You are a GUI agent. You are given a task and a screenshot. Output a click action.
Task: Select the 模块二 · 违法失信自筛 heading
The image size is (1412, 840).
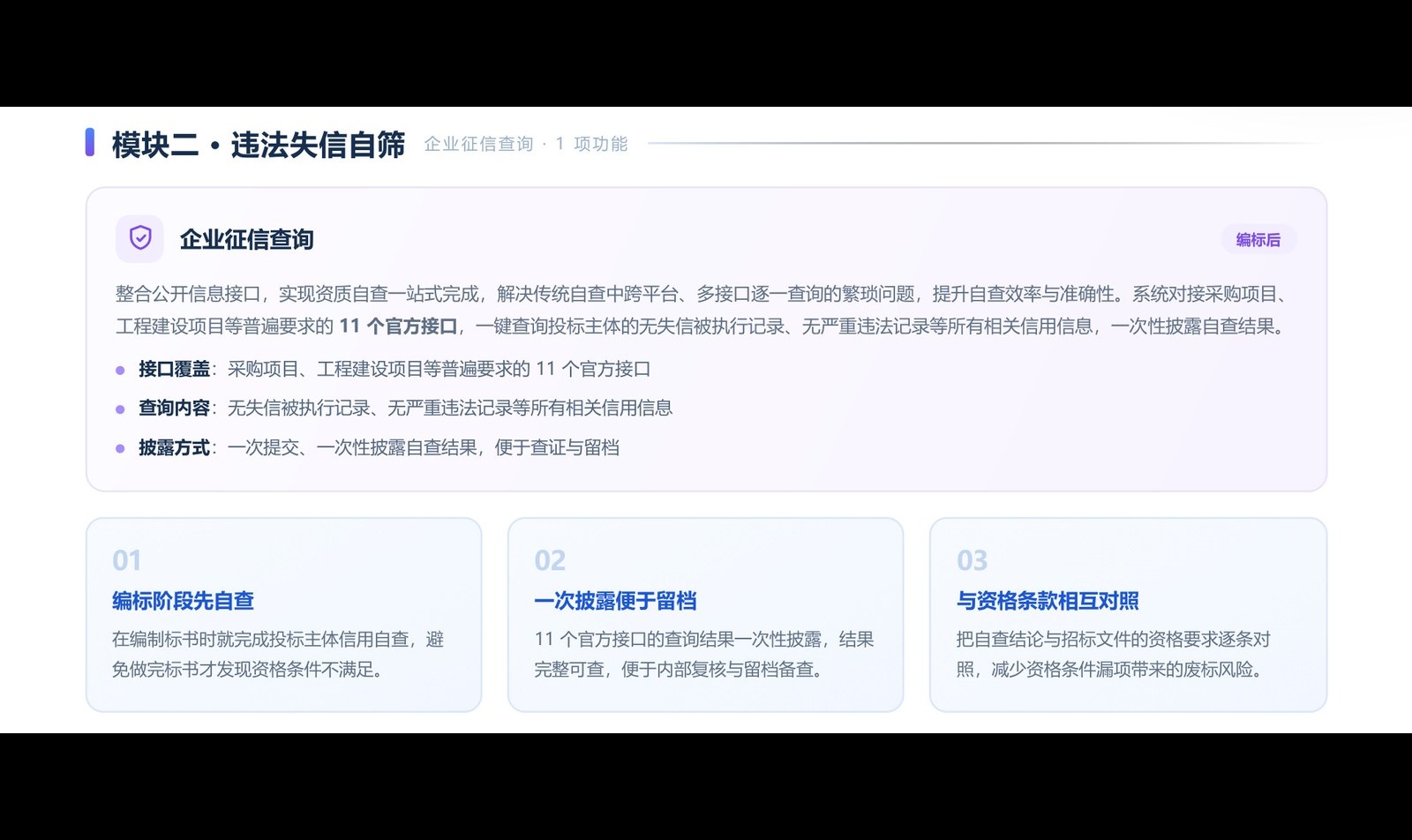coord(259,144)
